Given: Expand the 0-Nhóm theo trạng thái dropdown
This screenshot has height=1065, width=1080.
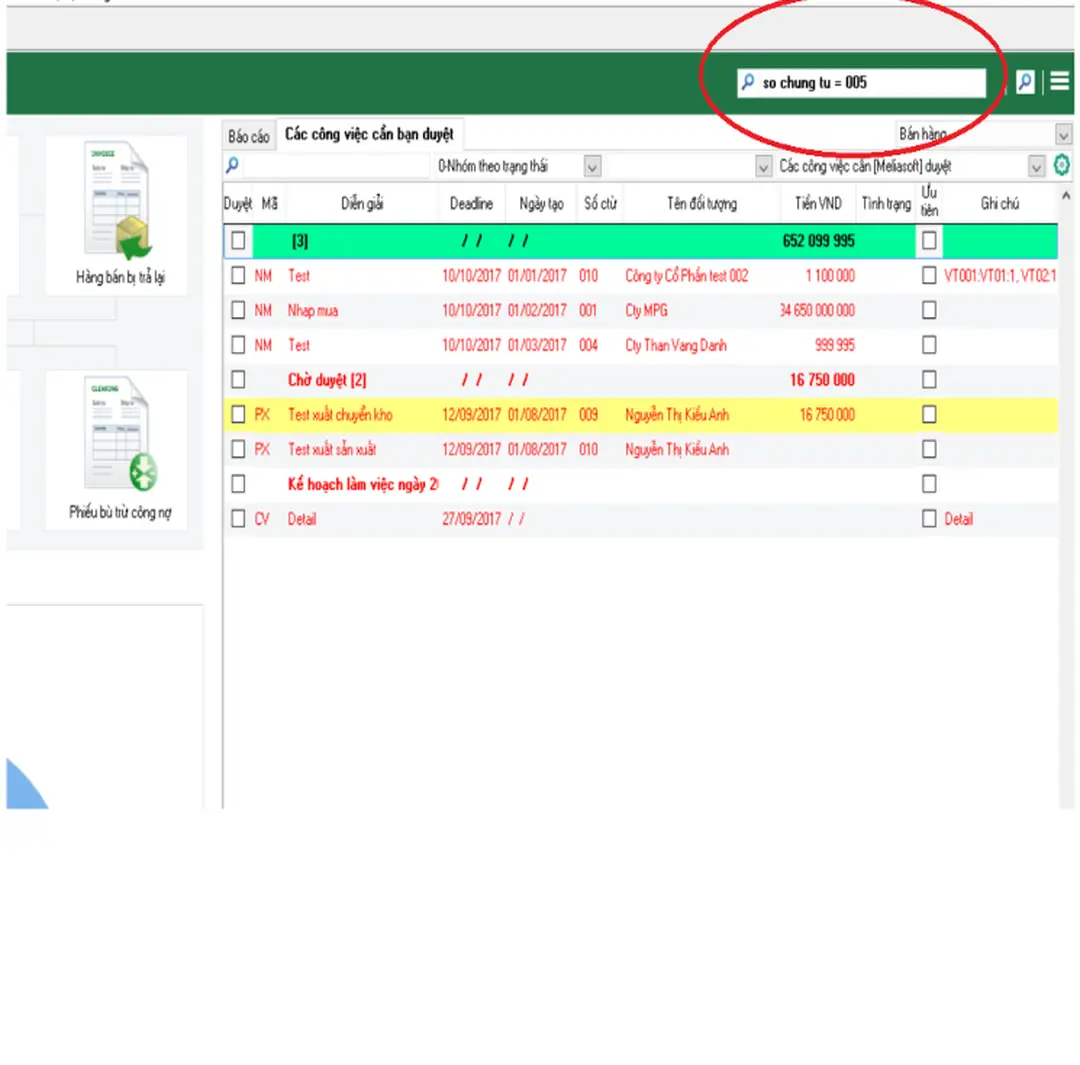Looking at the screenshot, I should pyautogui.click(x=594, y=166).
